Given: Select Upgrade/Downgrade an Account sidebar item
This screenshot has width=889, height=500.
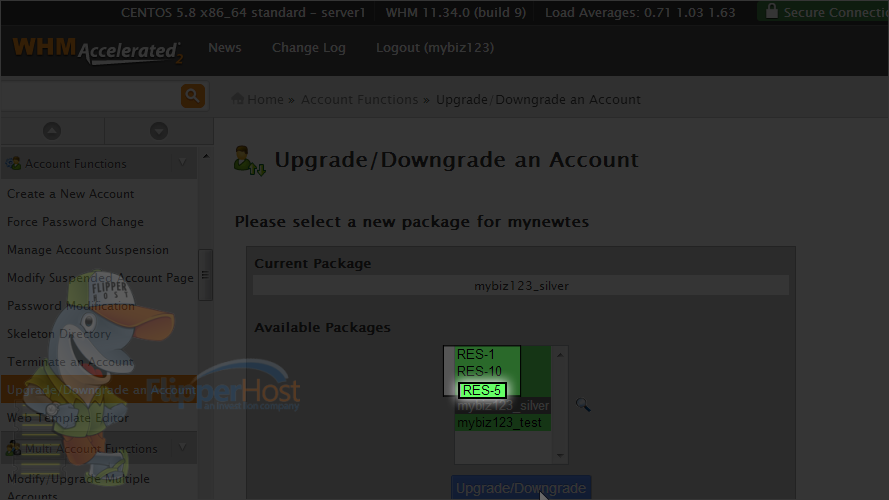Looking at the screenshot, I should 99,389.
